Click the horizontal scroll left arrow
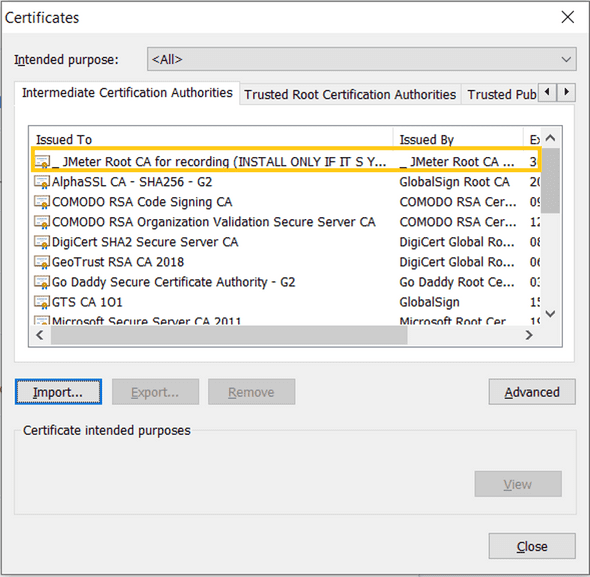The width and height of the screenshot is (590, 577). (40, 335)
